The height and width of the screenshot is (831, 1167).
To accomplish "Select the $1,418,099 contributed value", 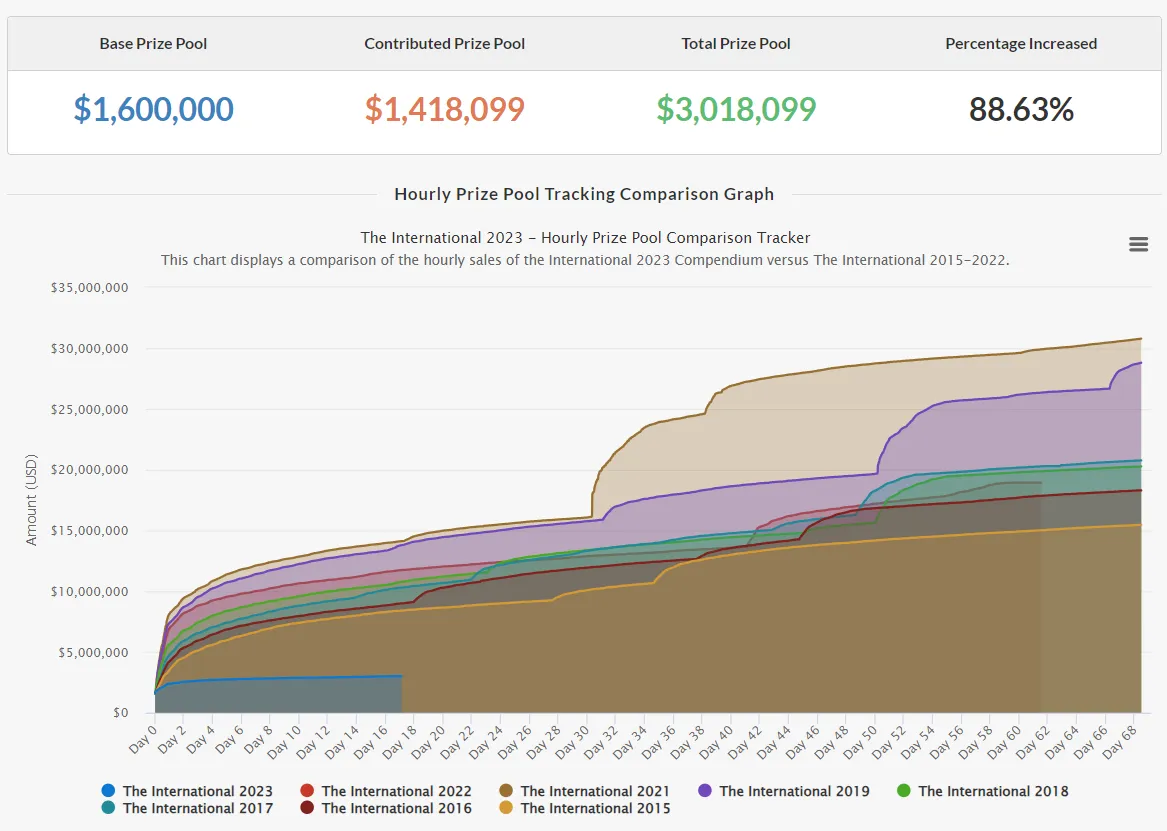I will (444, 109).
